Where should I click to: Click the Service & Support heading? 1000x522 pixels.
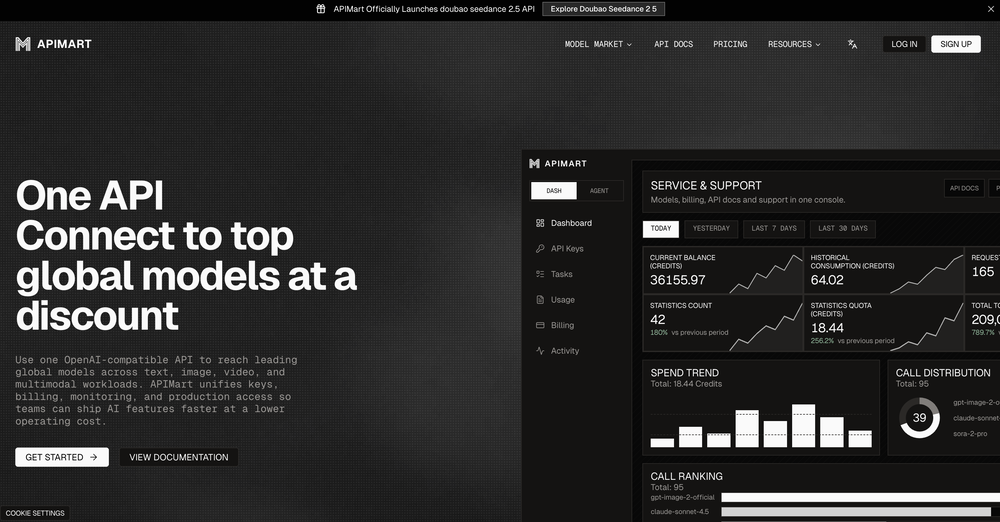[x=706, y=186]
